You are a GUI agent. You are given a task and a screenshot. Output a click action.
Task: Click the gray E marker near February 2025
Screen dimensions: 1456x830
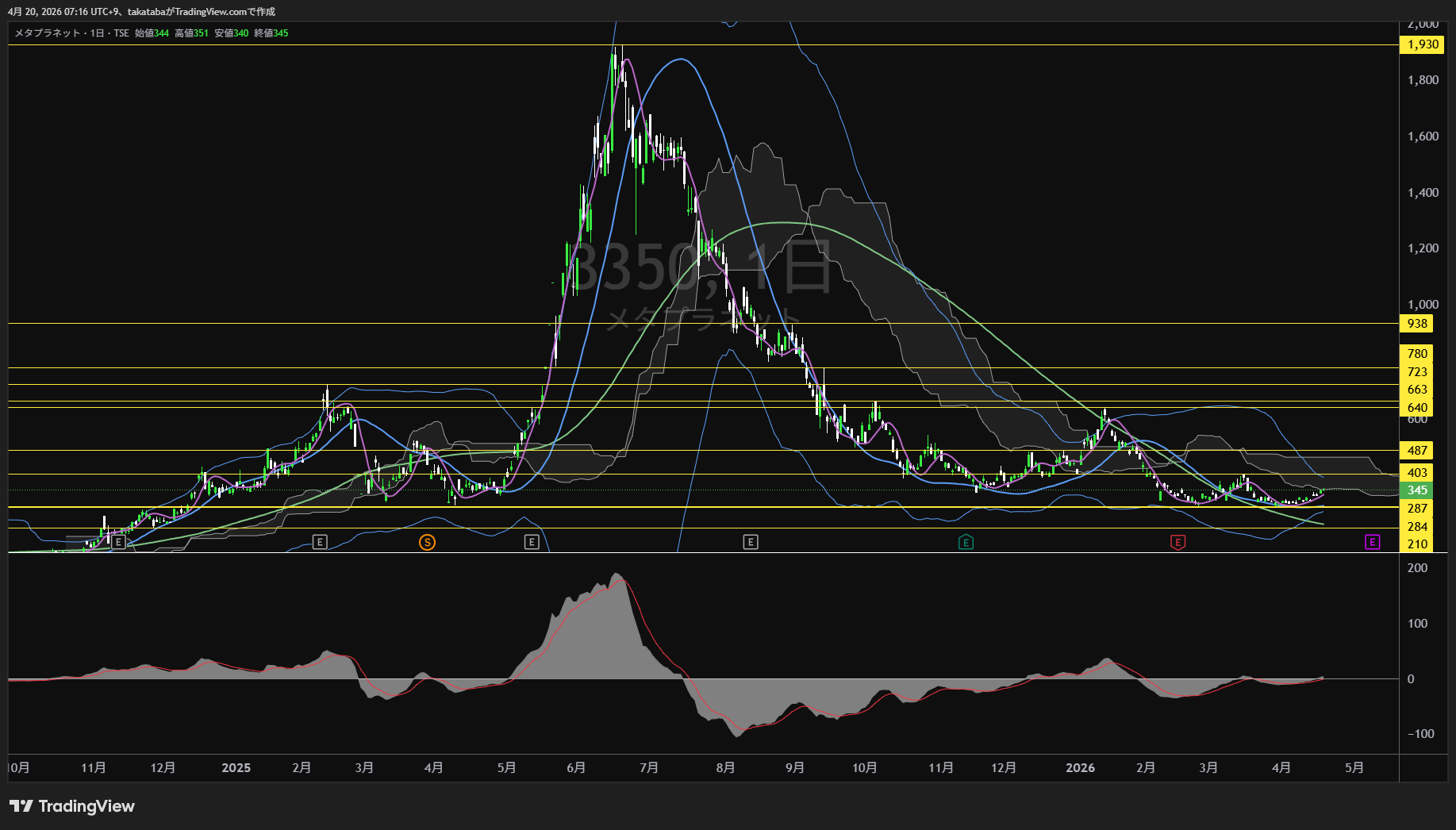320,542
